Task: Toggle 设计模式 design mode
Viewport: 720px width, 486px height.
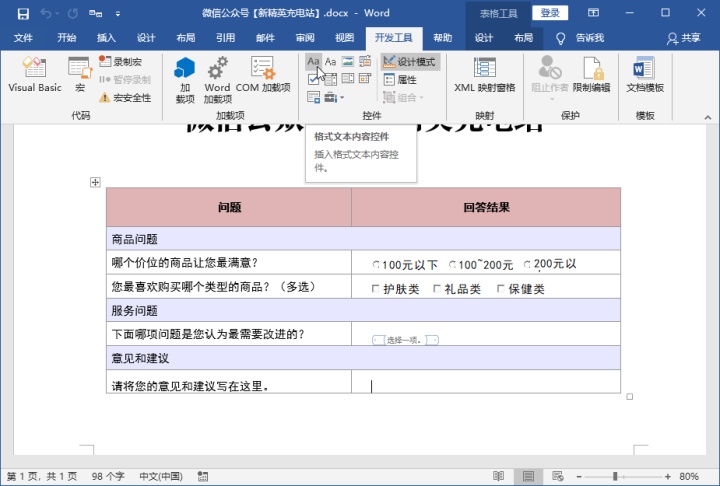Action: [410, 62]
